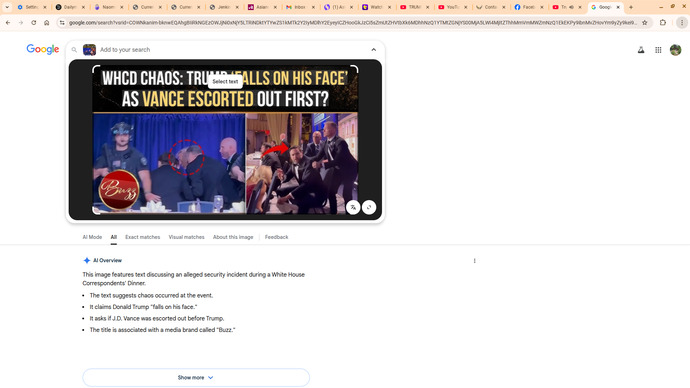The width and height of the screenshot is (690, 388).
Task: View site information icon in address bar
Action: pos(62,22)
